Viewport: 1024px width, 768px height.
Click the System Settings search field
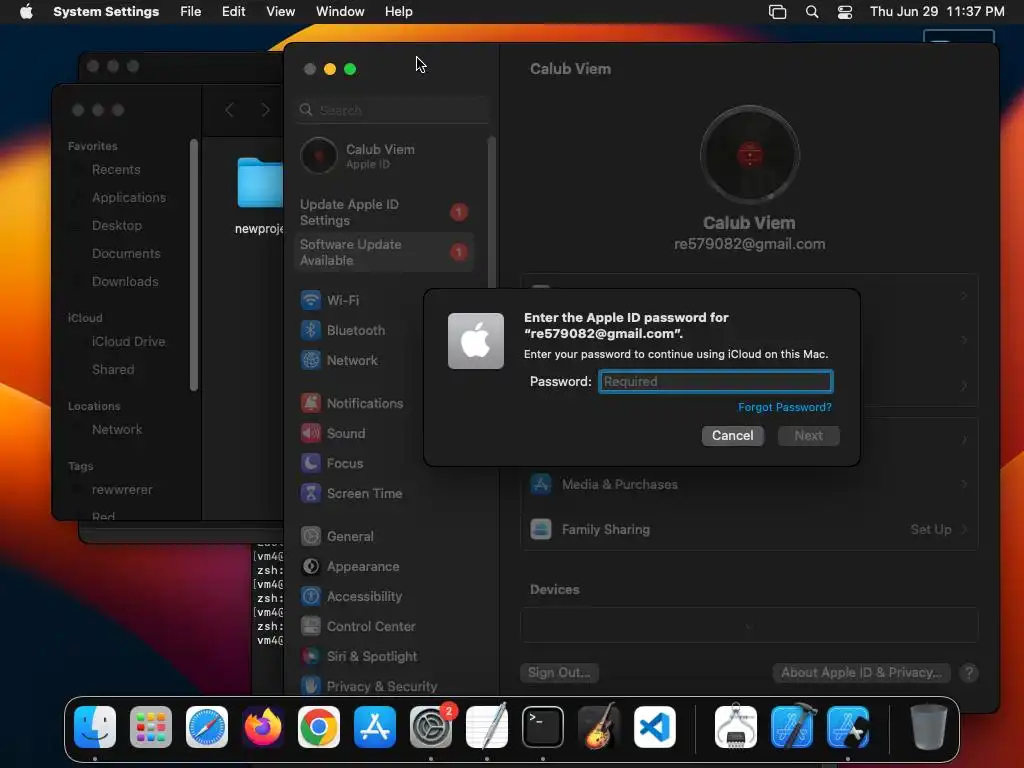392,110
